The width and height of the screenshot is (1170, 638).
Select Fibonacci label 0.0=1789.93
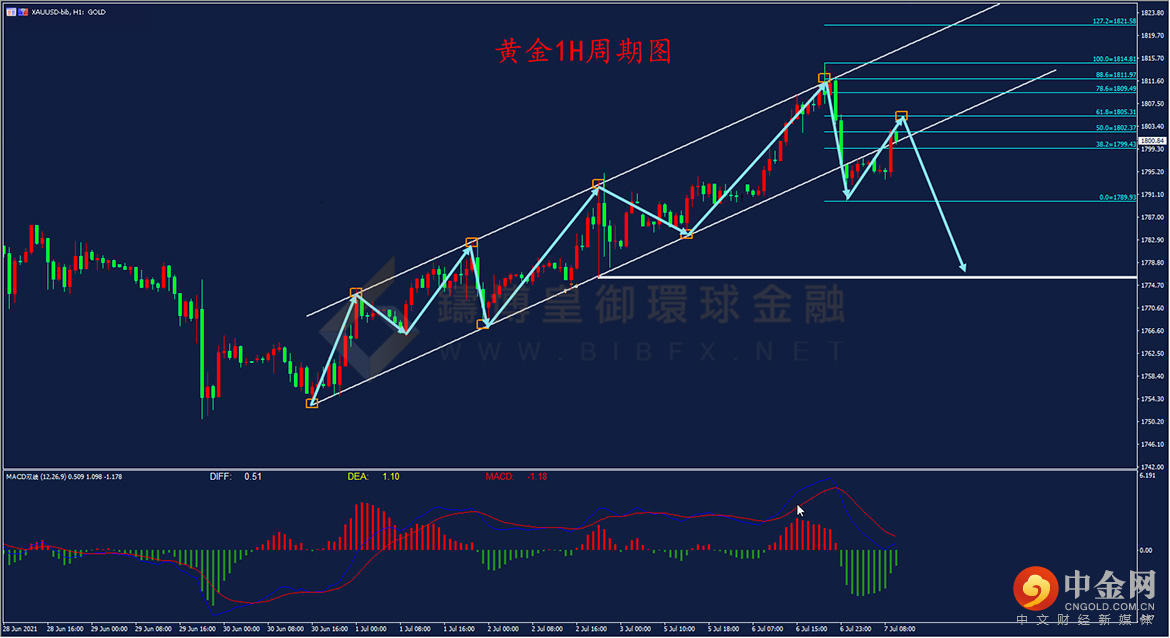coord(1117,197)
